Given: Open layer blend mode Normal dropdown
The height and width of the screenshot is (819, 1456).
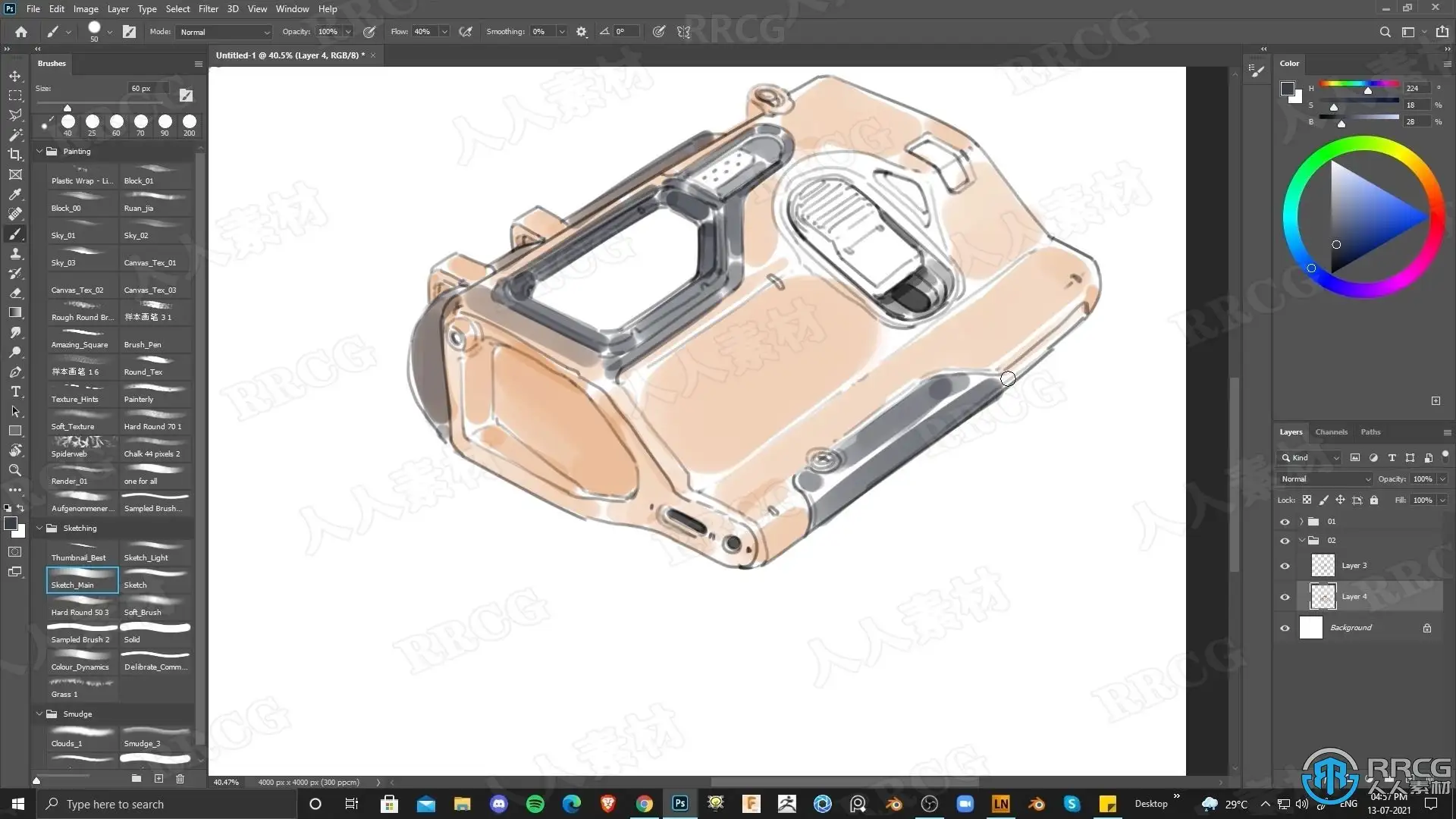Looking at the screenshot, I should 1325,479.
